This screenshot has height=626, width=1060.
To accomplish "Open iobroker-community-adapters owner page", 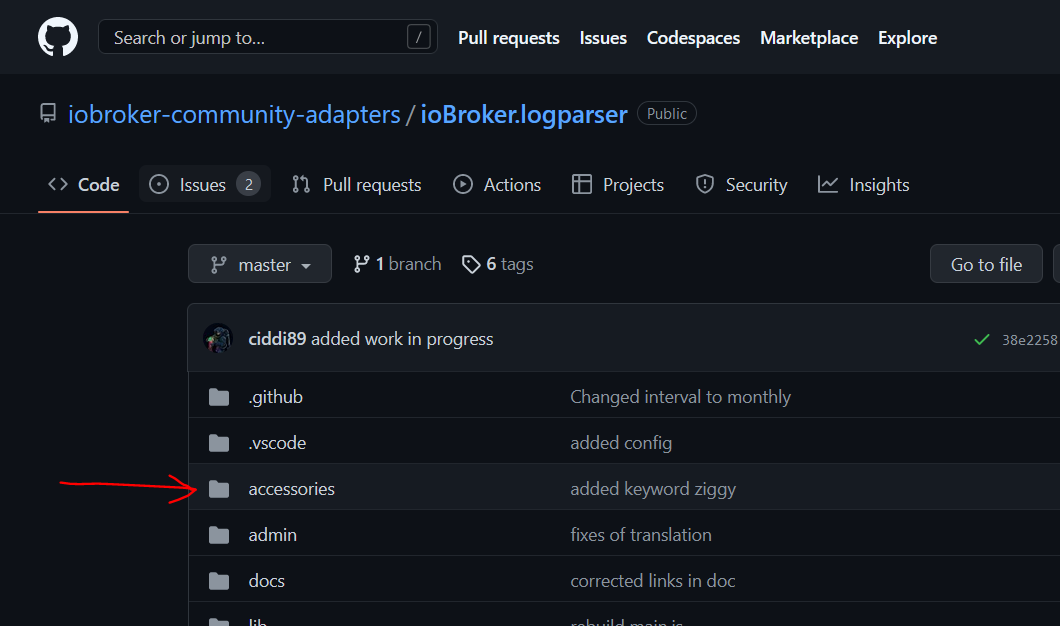I will (234, 114).
